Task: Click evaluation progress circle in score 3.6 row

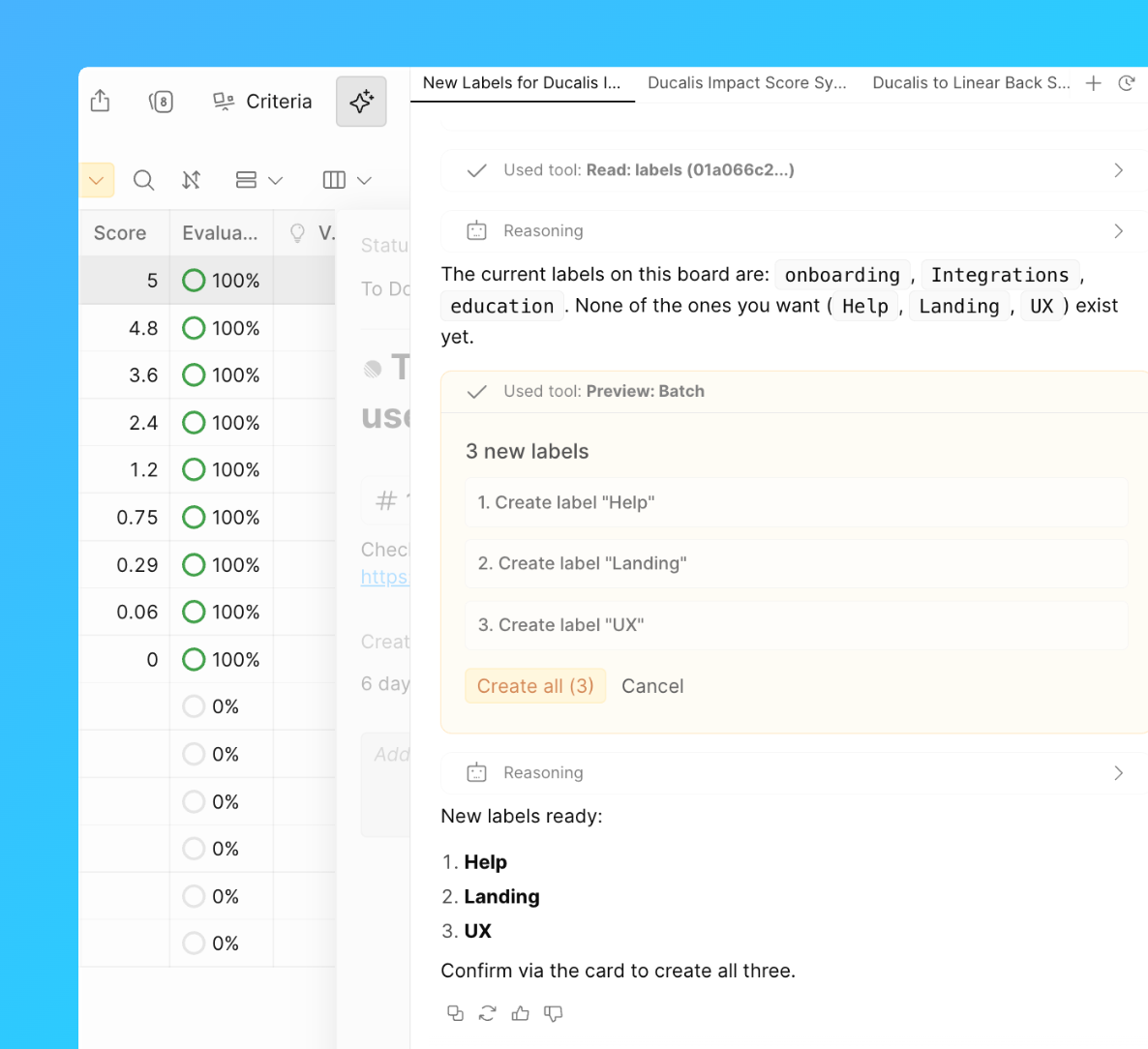Action: tap(194, 375)
